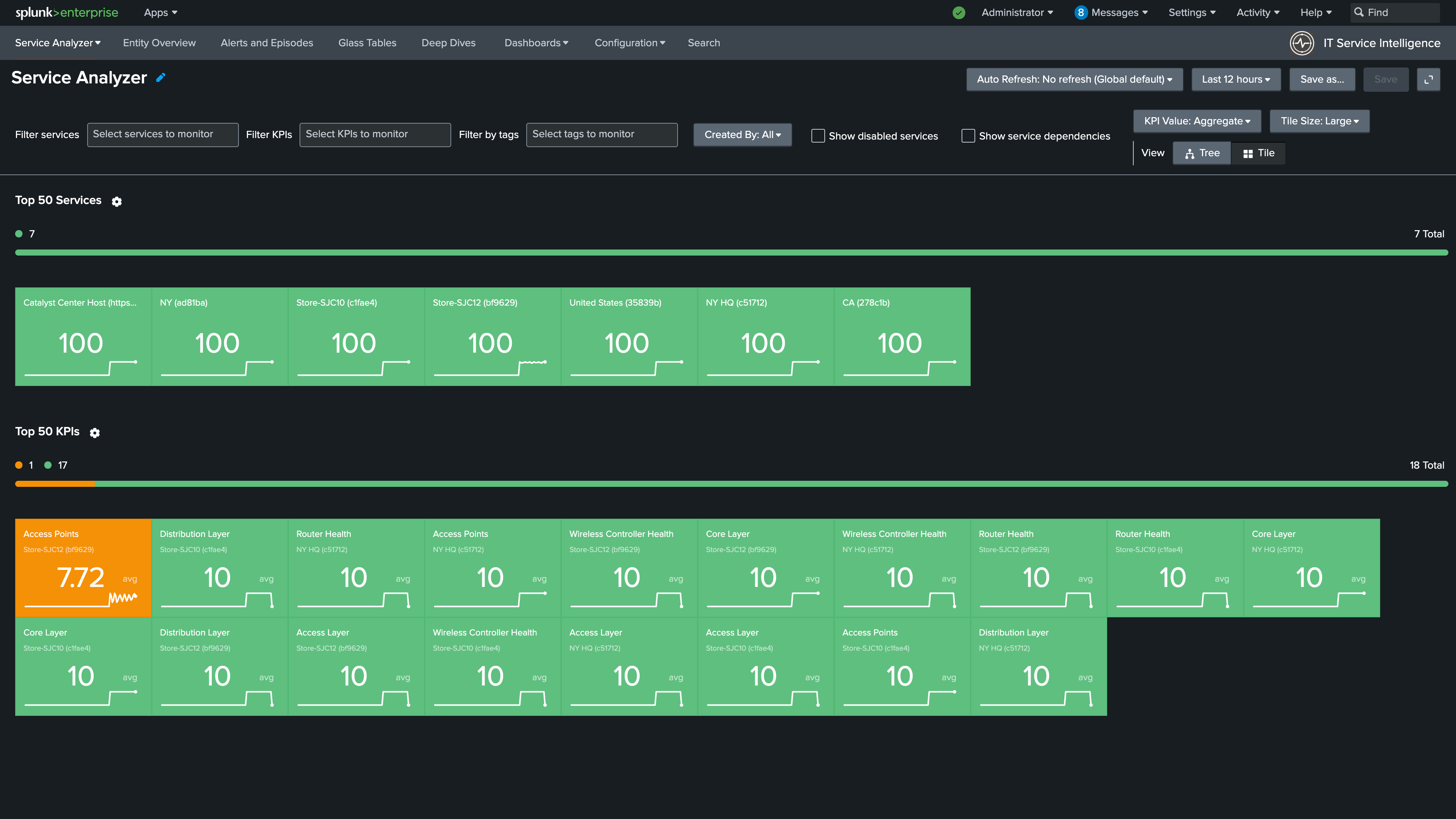
Task: Expand the Dashboards menu
Action: 537,43
